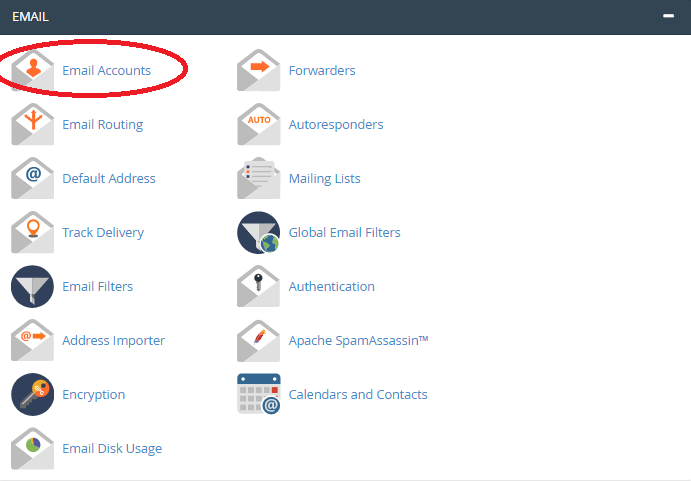Go to Calendars and Contacts link
This screenshot has height=481, width=691.
(358, 395)
